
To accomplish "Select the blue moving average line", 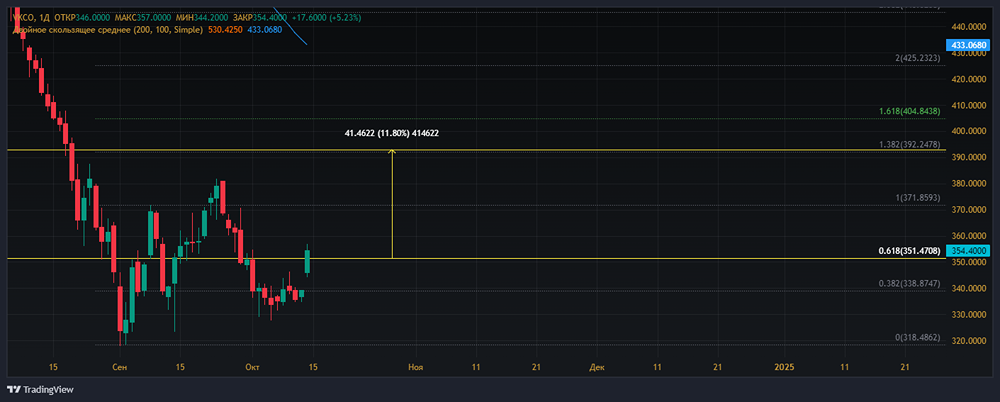I will [x=290, y=26].
